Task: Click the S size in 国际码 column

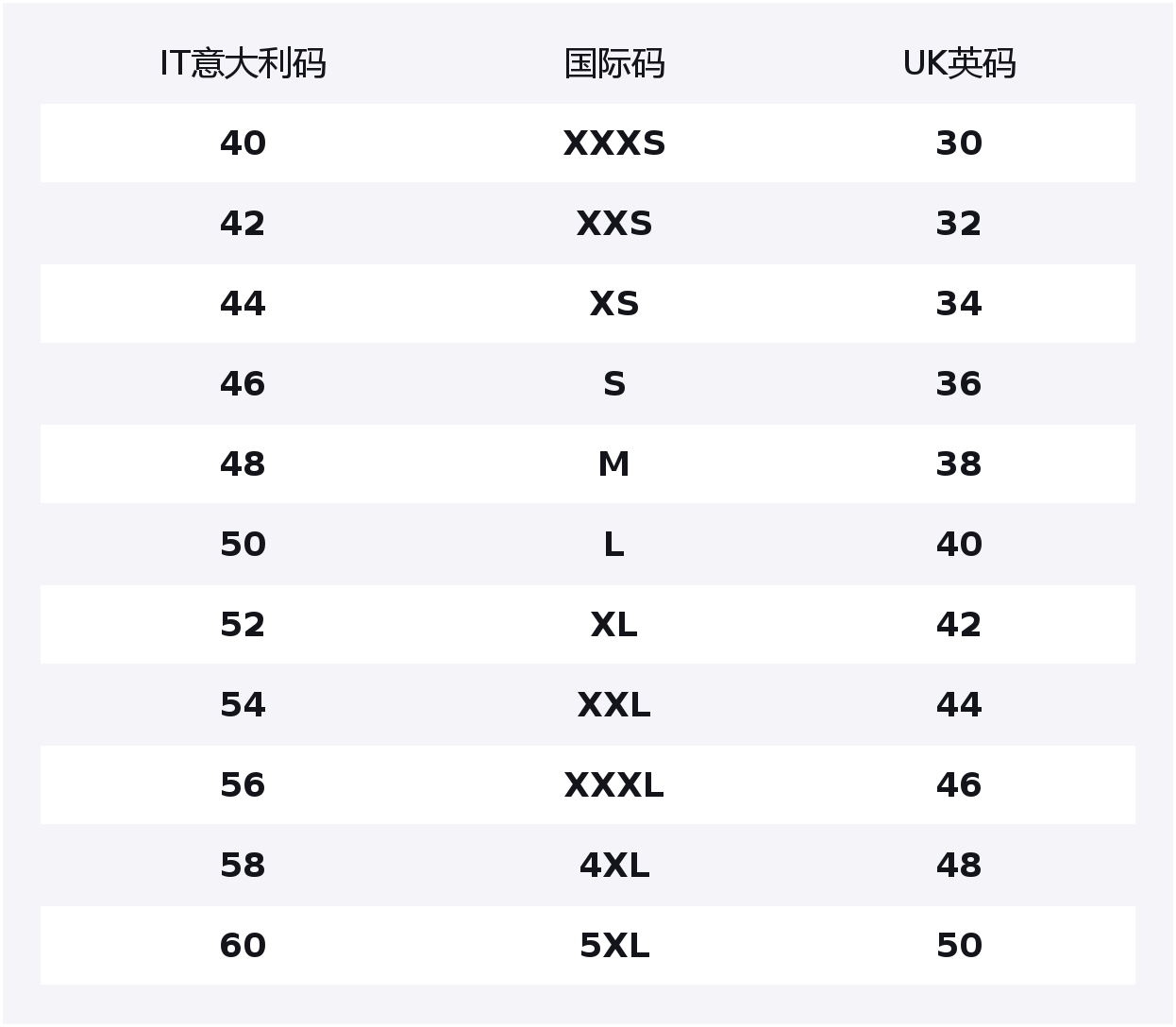Action: coord(614,384)
